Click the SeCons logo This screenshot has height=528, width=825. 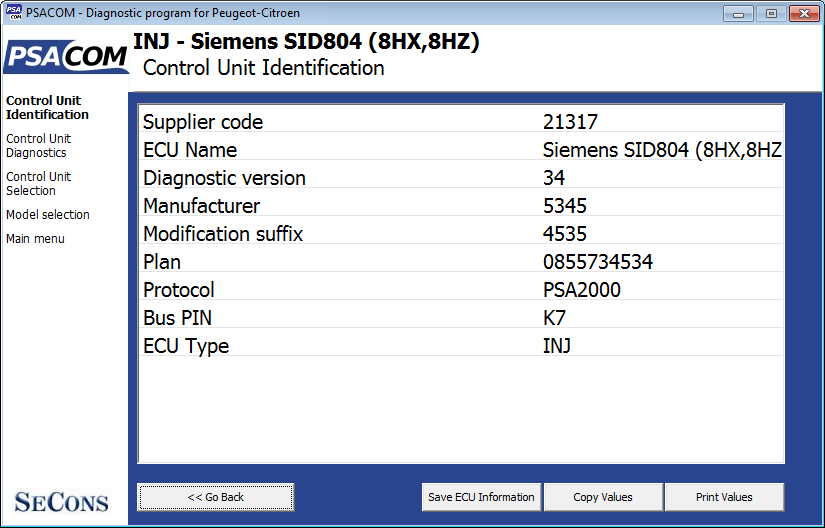(62, 502)
